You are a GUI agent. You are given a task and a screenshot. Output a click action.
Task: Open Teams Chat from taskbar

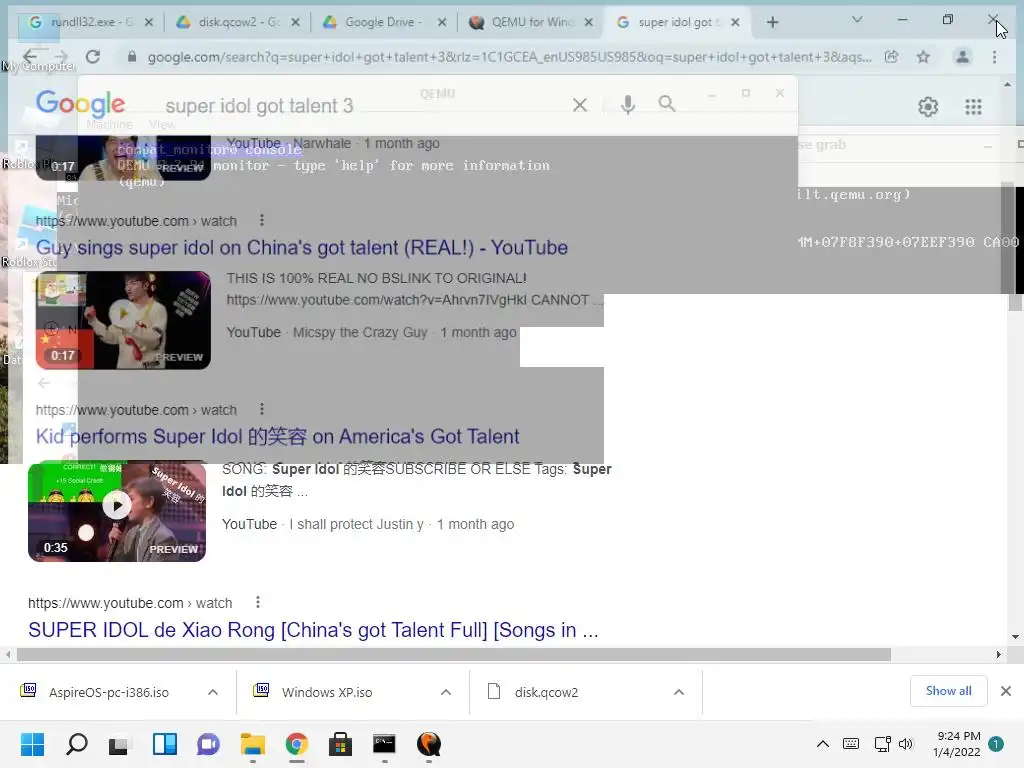pos(208,744)
